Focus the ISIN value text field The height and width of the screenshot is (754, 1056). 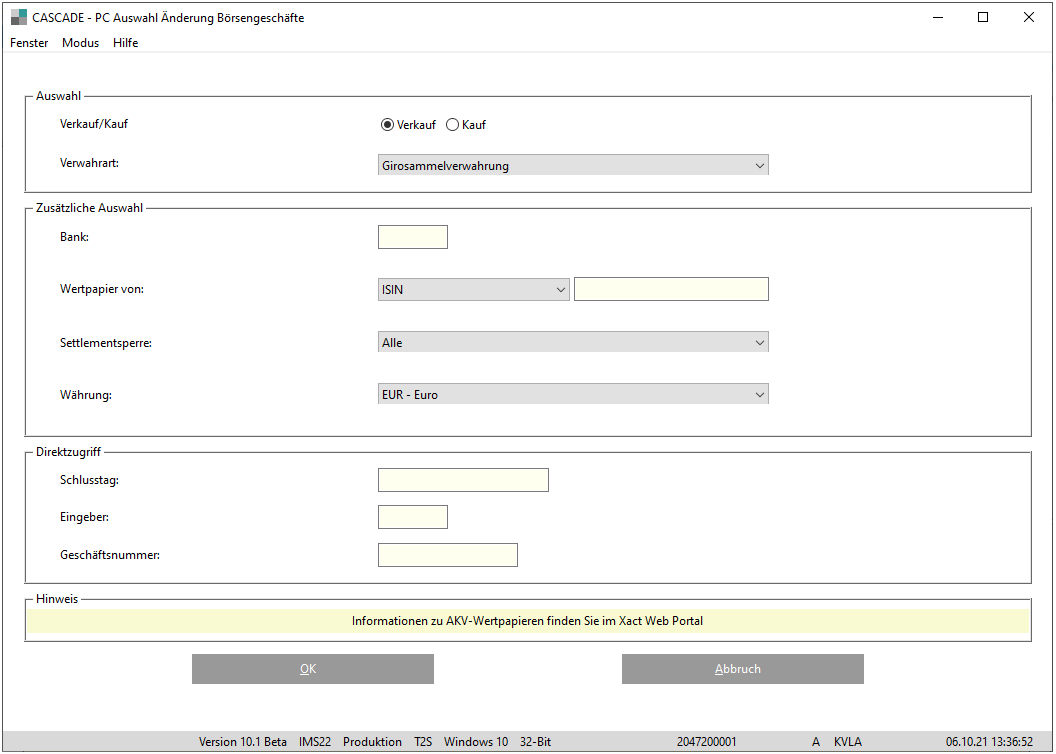point(671,290)
